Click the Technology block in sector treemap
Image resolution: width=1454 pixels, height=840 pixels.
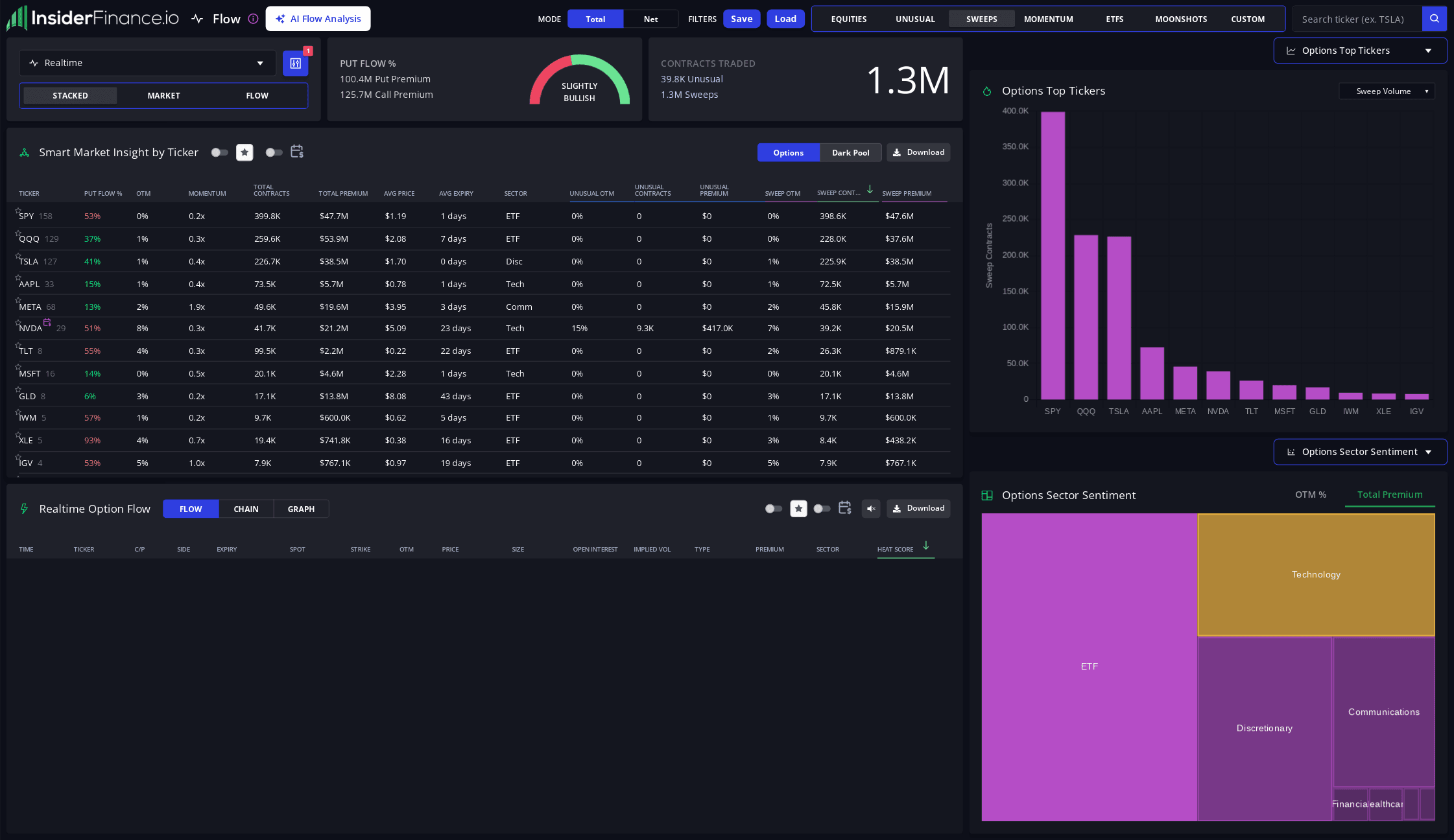pyautogui.click(x=1316, y=574)
